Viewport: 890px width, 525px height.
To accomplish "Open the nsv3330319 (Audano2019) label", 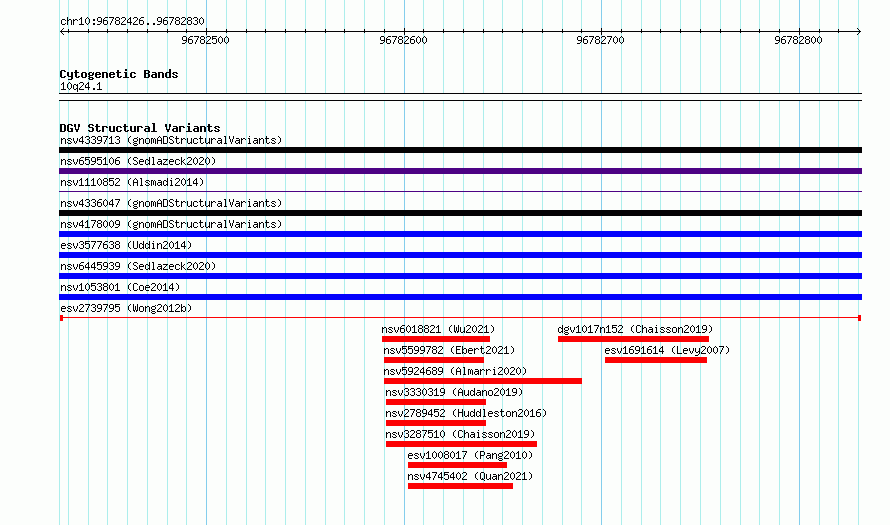I will click(x=454, y=392).
